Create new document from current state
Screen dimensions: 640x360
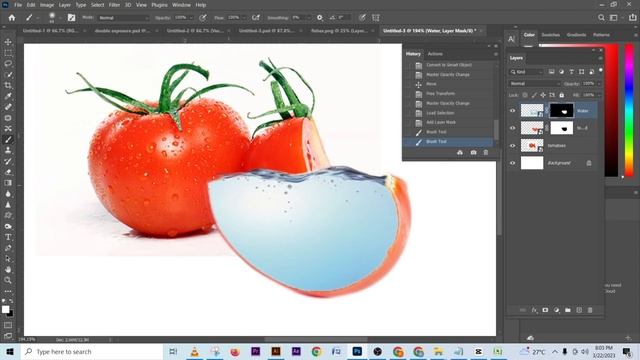(460, 152)
